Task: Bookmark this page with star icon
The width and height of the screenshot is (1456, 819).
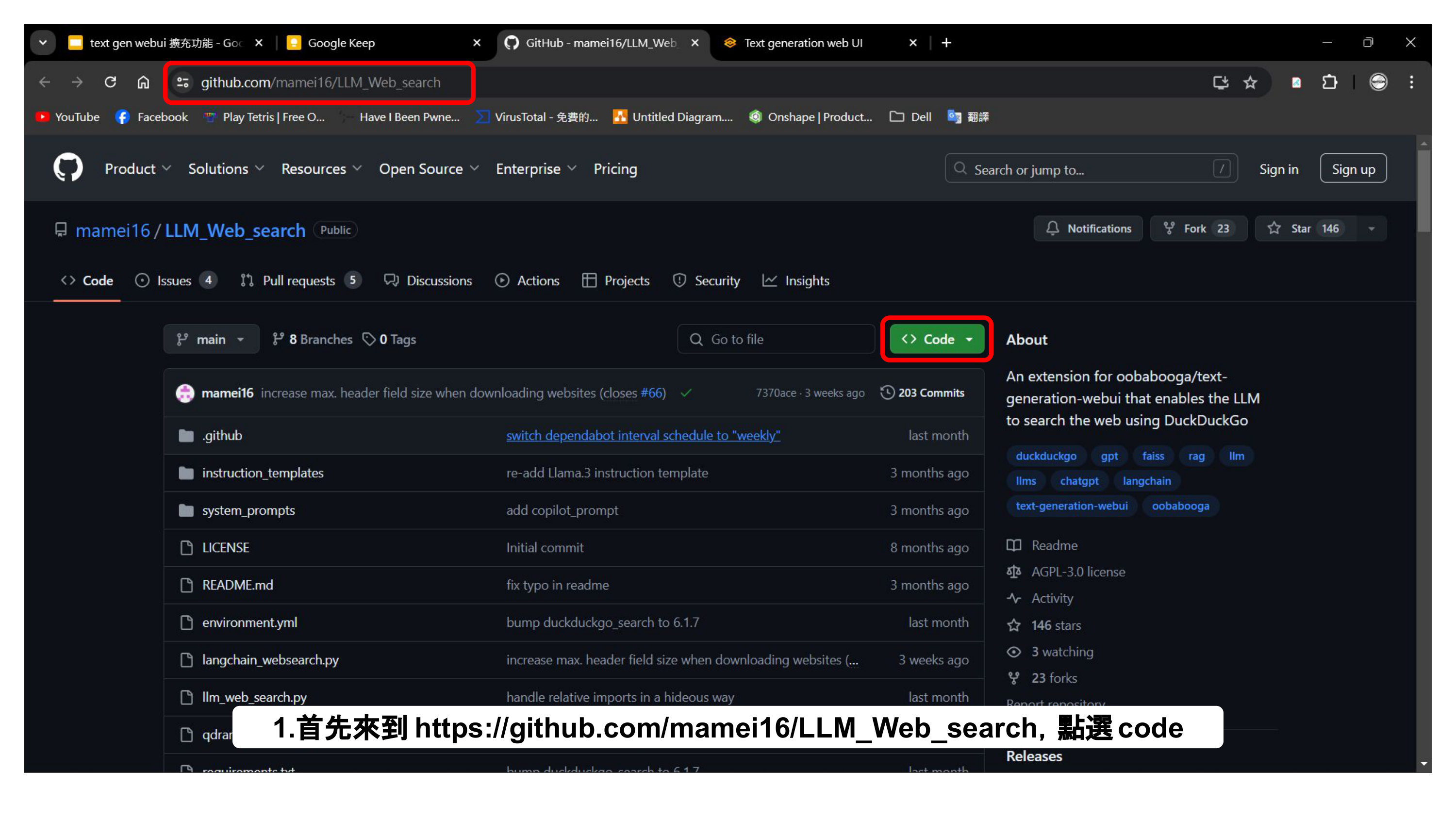Action: [1250, 82]
